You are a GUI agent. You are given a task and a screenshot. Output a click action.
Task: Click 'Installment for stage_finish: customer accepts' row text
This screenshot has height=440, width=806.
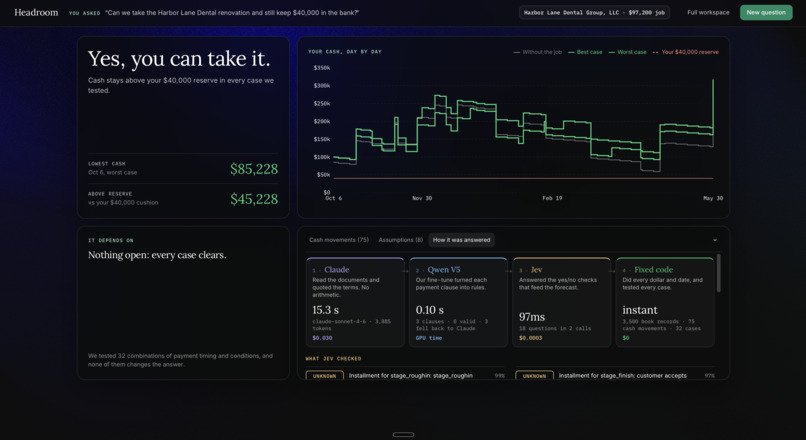click(622, 376)
